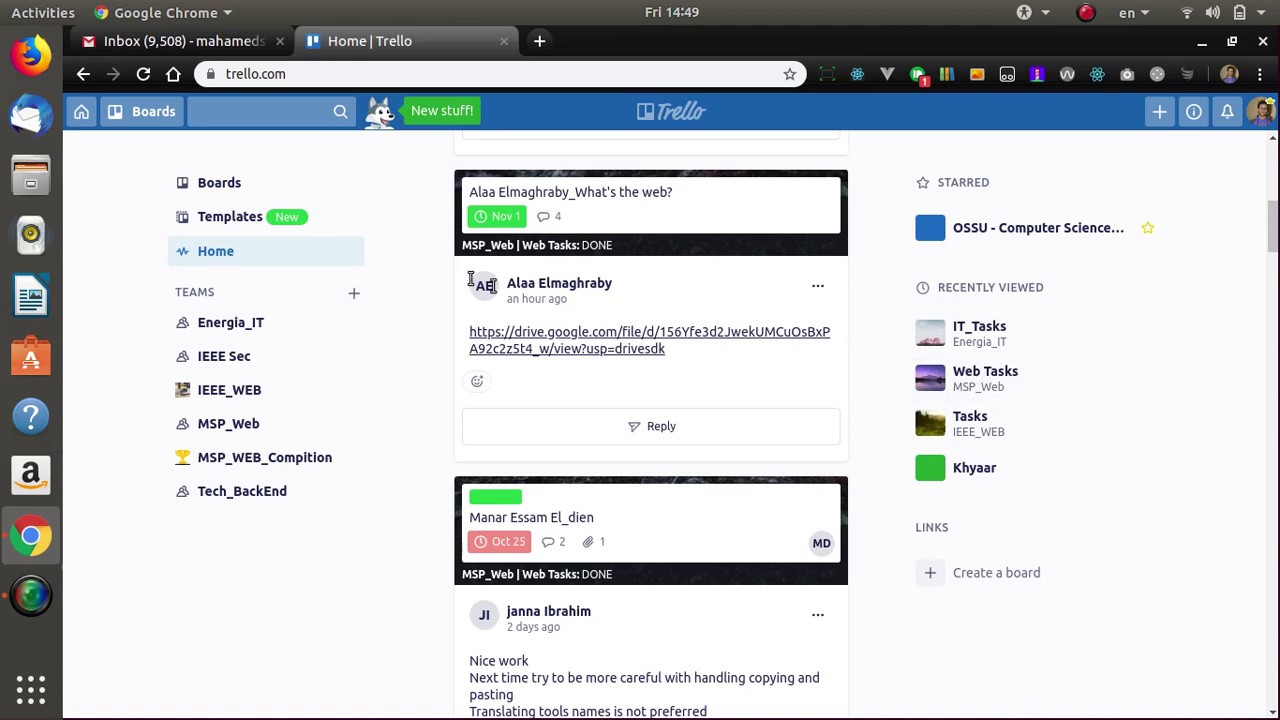Open the account avatar menu
The width and height of the screenshot is (1280, 720).
(1262, 112)
